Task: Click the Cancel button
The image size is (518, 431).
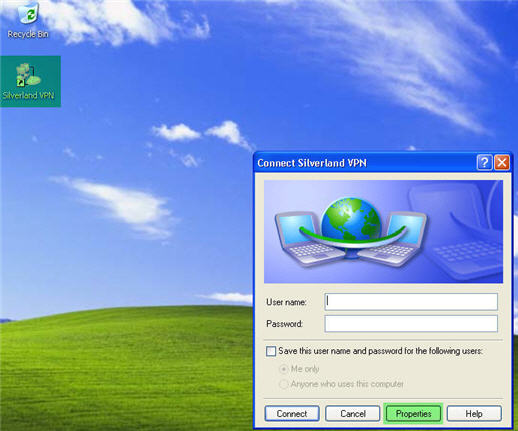Action: [353, 414]
